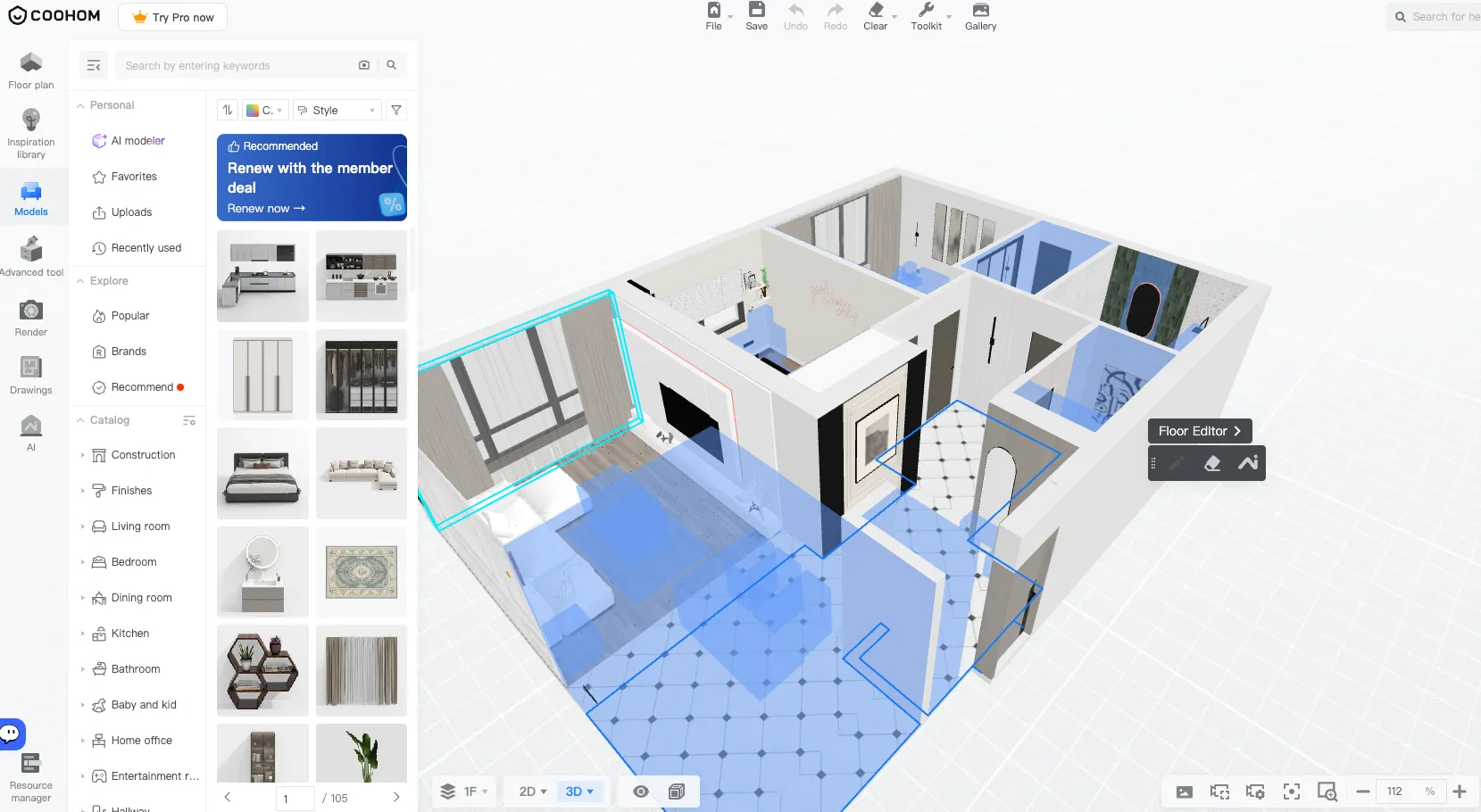Open the Advanced tool section
This screenshot has height=812, width=1481.
coord(31,257)
